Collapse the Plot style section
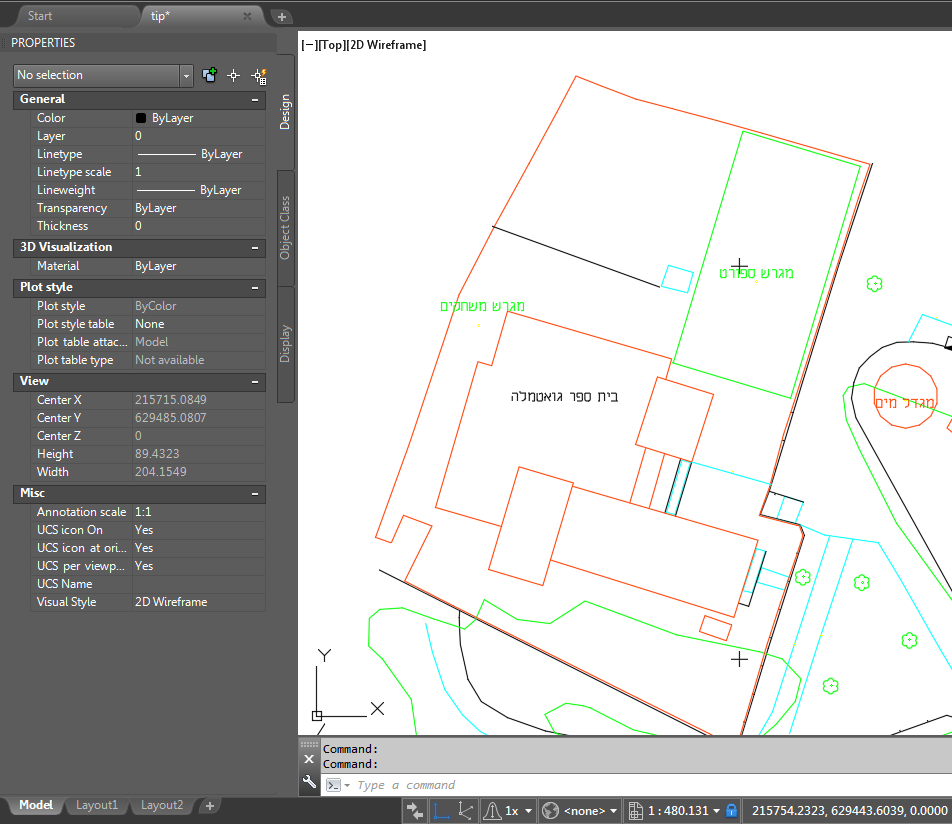The width and height of the screenshot is (952, 824). coord(255,288)
